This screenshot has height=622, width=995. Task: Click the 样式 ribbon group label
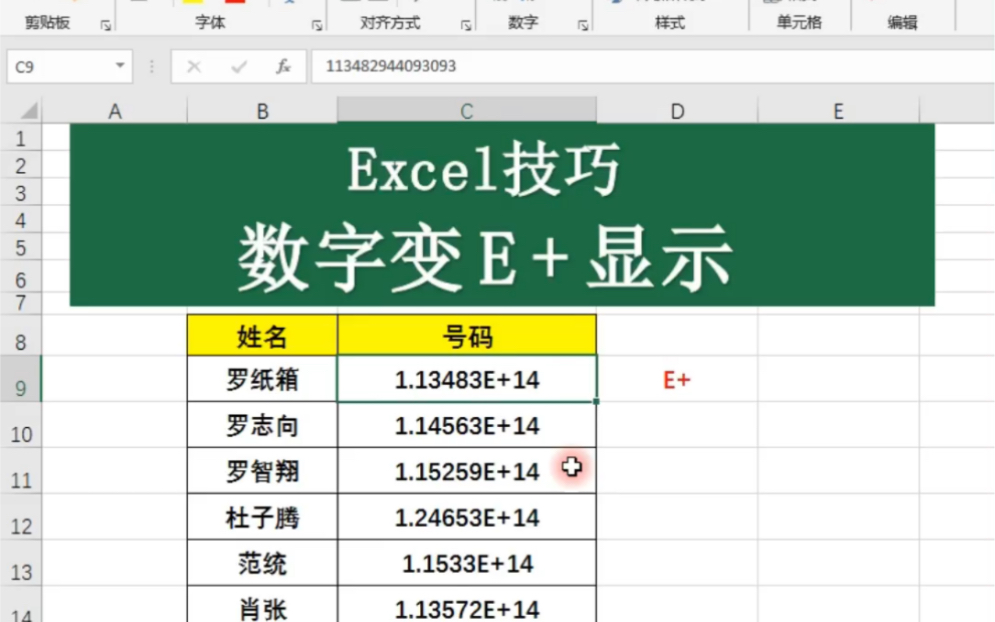(669, 23)
